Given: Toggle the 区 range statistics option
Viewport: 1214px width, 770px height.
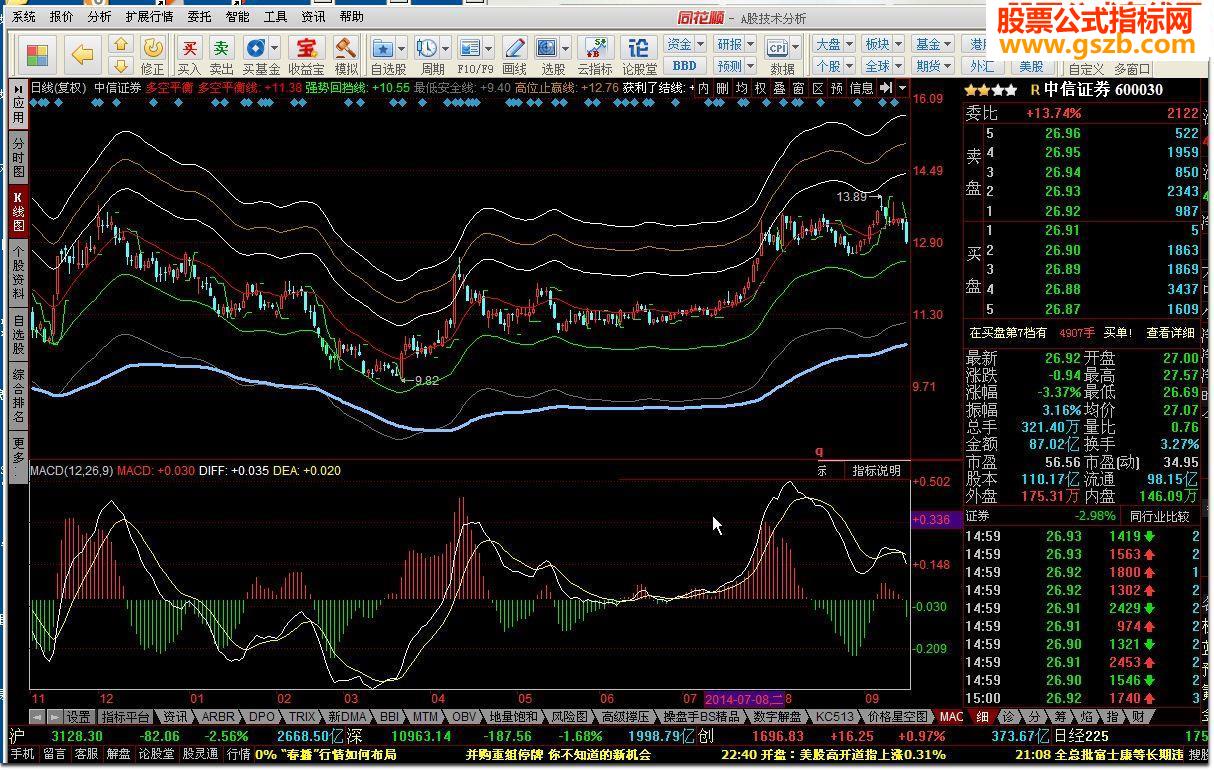Looking at the screenshot, I should (817, 88).
